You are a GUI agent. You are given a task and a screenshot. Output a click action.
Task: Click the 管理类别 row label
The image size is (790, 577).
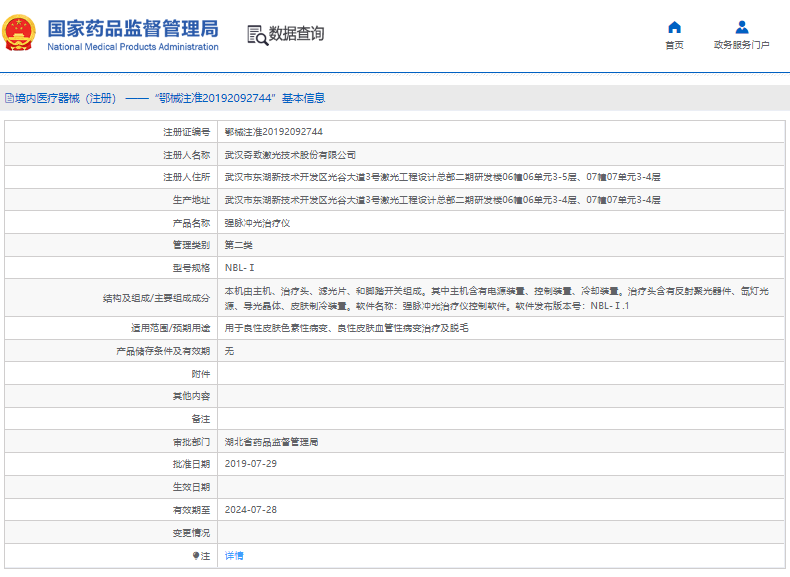191,245
